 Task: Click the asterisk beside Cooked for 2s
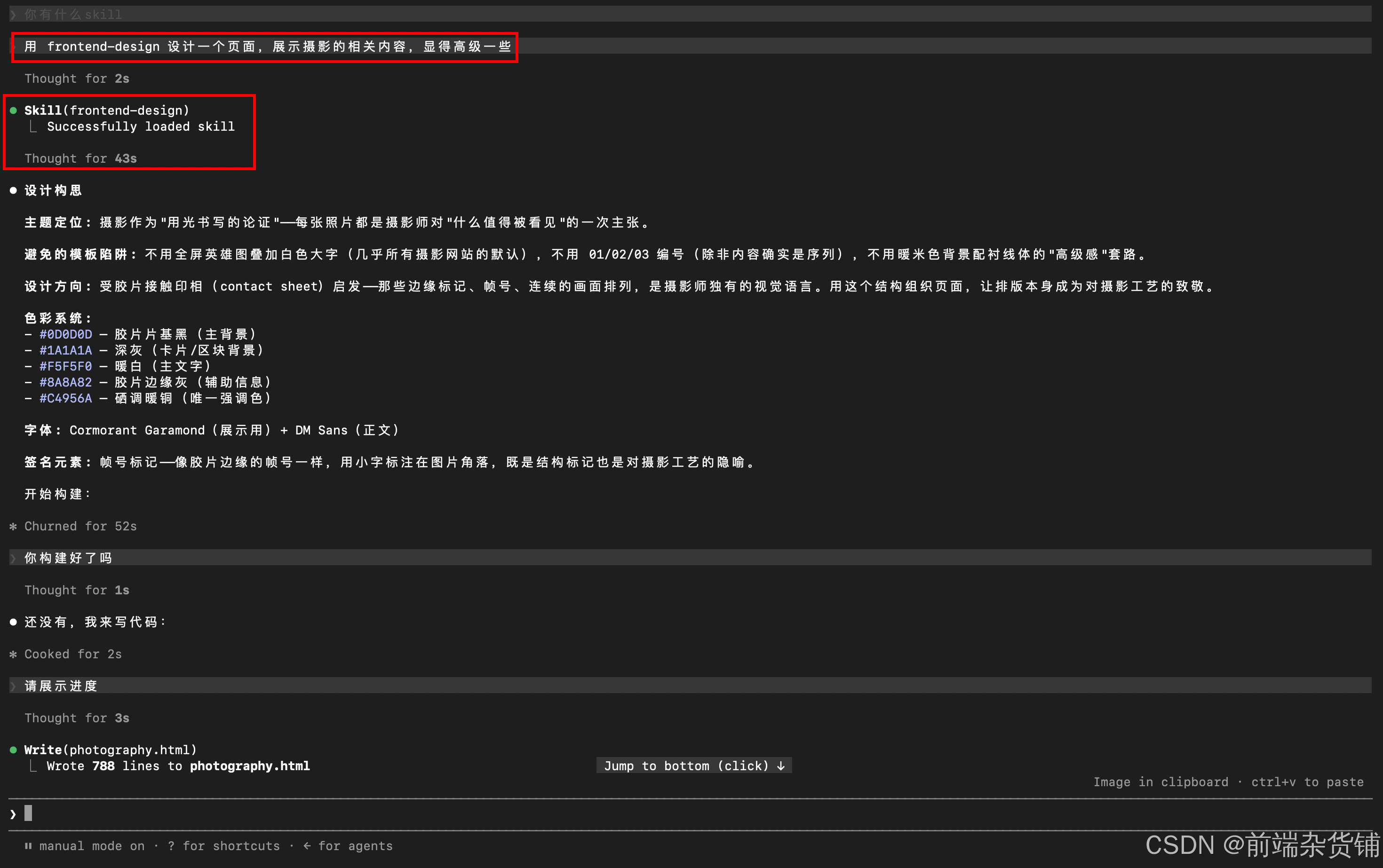pos(13,654)
